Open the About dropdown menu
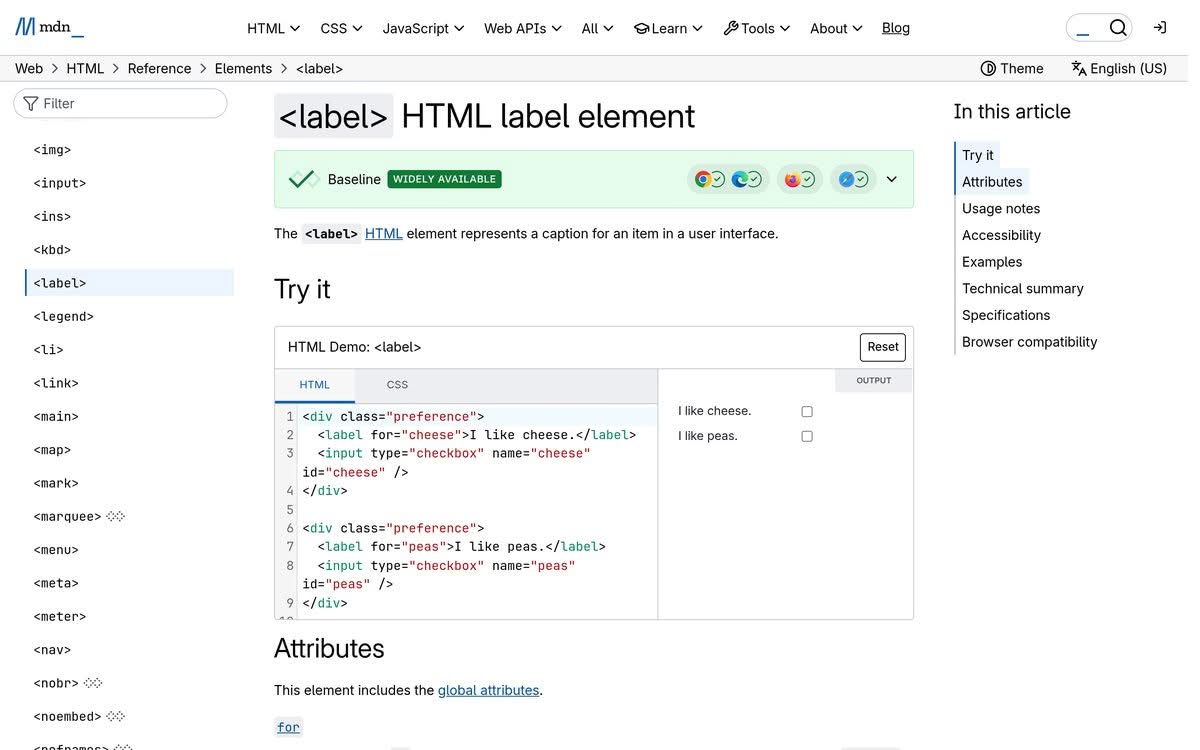1200x750 pixels. [836, 28]
